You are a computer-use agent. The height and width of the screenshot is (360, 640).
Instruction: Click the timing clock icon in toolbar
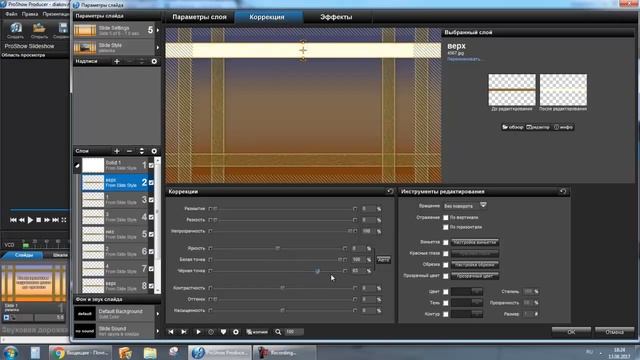[211, 332]
